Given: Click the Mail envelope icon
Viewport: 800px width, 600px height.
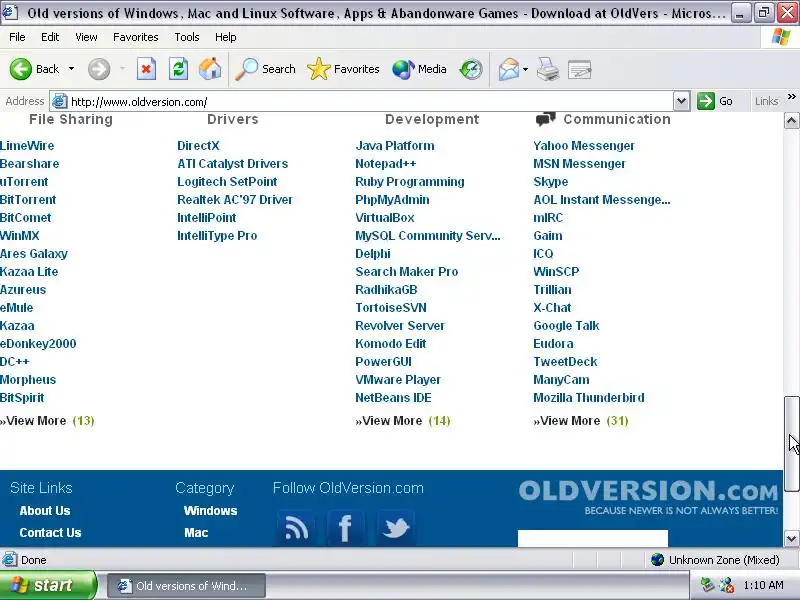Looking at the screenshot, I should (x=508, y=69).
